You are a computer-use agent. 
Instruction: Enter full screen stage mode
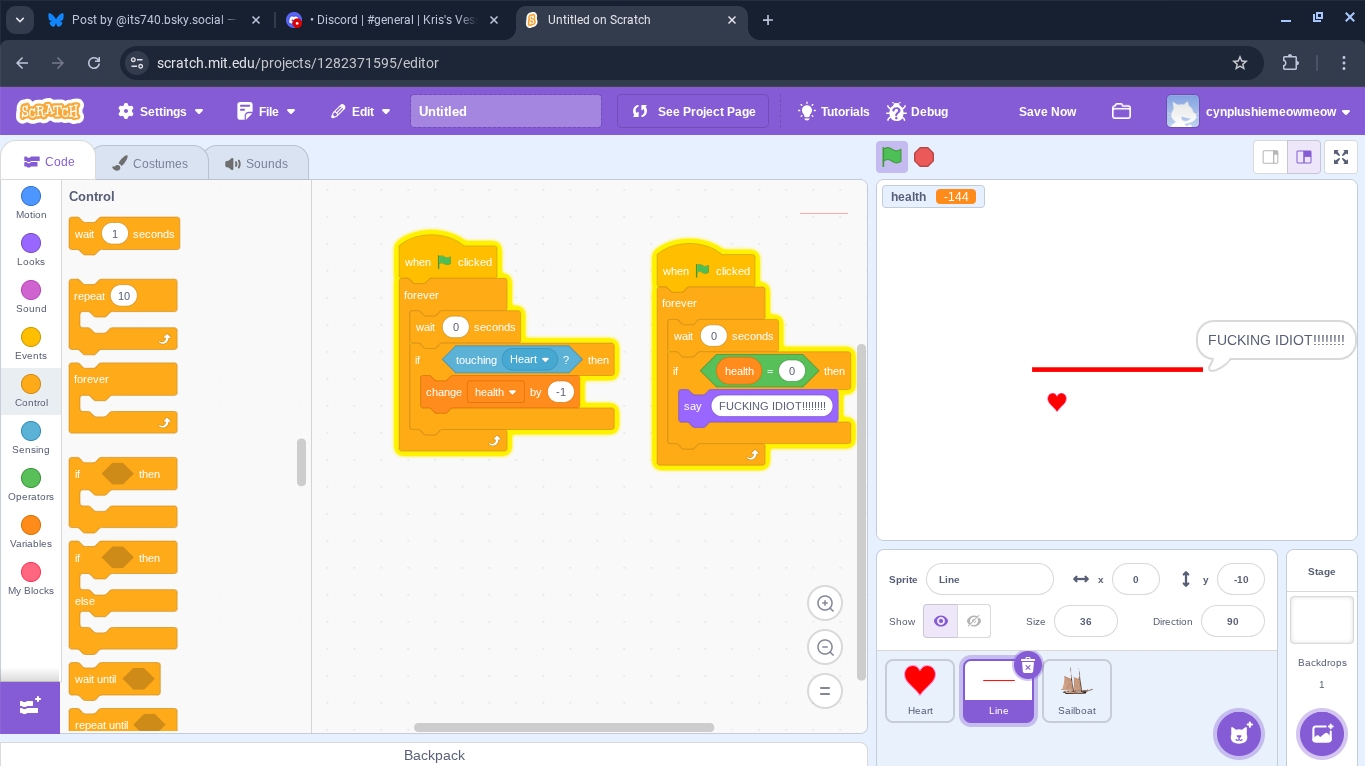[x=1341, y=157]
